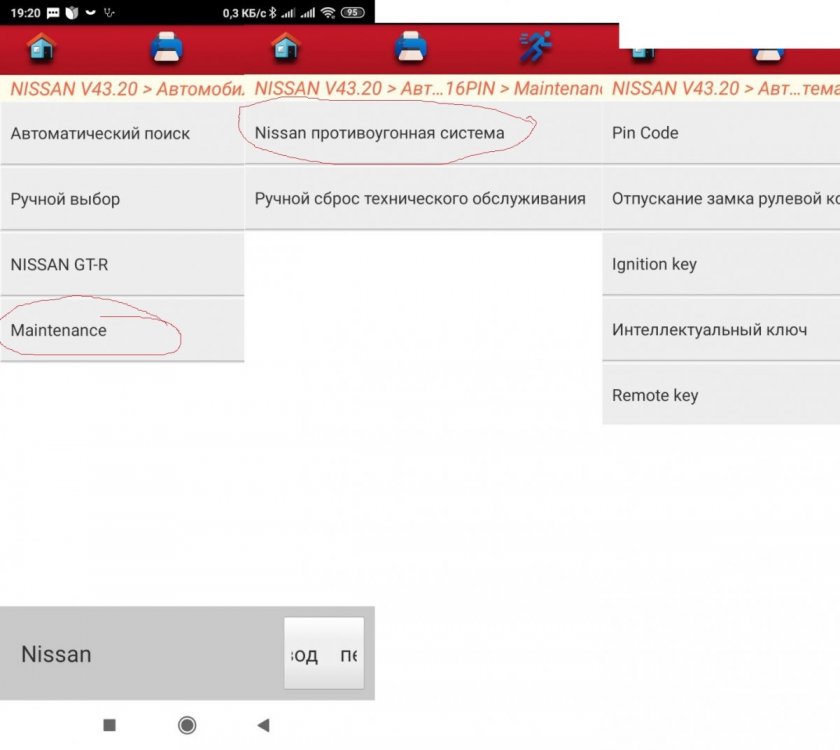Tap the running man icon

click(x=536, y=47)
